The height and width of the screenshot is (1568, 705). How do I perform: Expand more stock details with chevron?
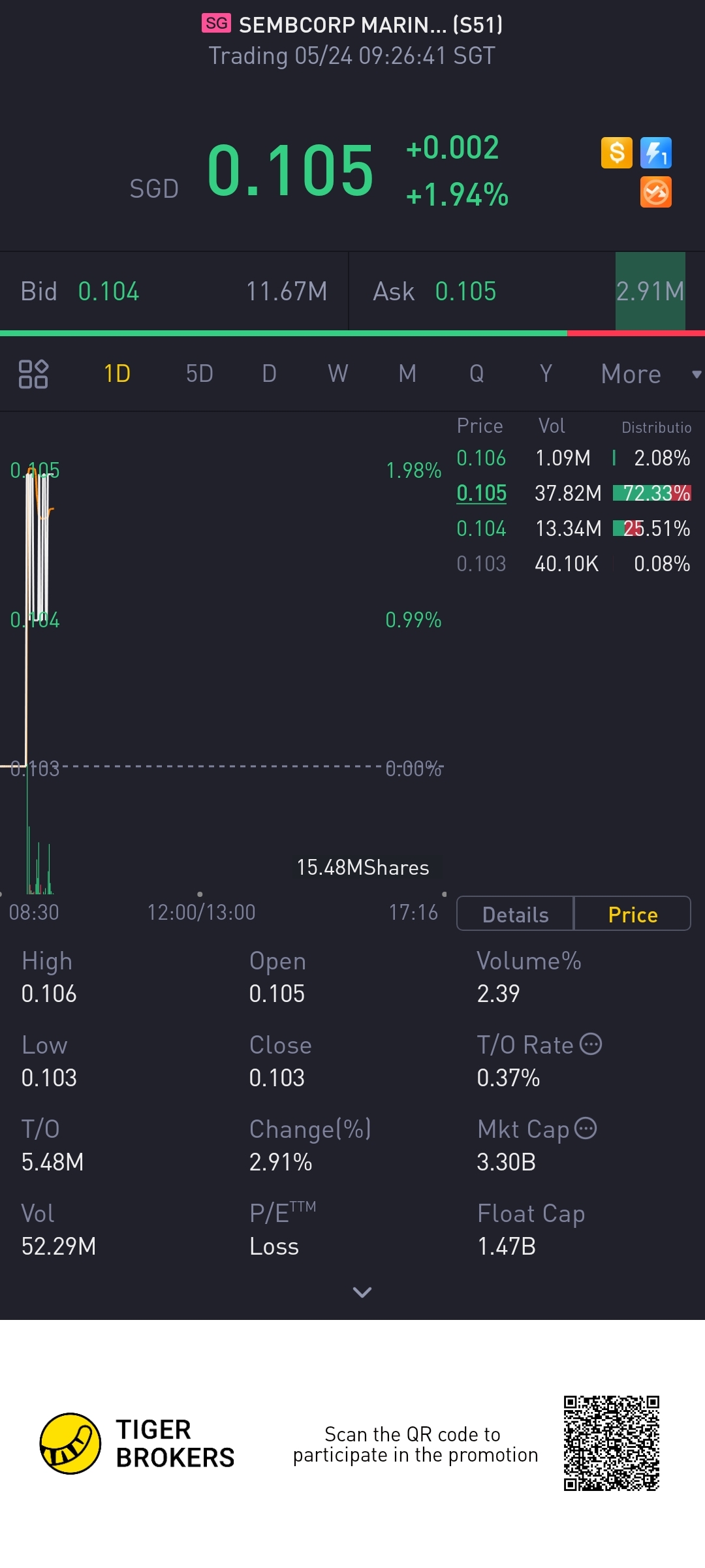(362, 1292)
